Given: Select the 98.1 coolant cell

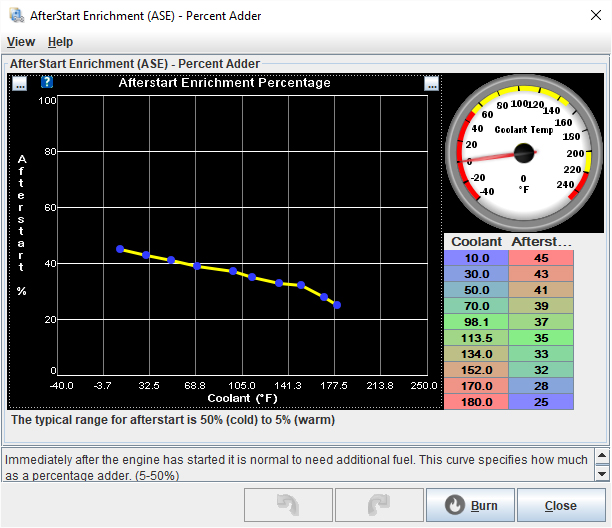Looking at the screenshot, I should pos(476,322).
